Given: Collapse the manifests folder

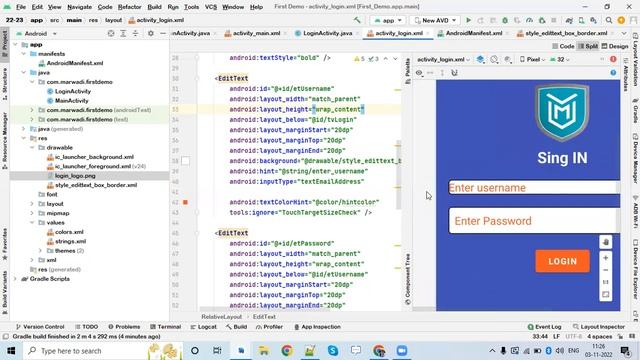Looking at the screenshot, I should [x=24, y=54].
